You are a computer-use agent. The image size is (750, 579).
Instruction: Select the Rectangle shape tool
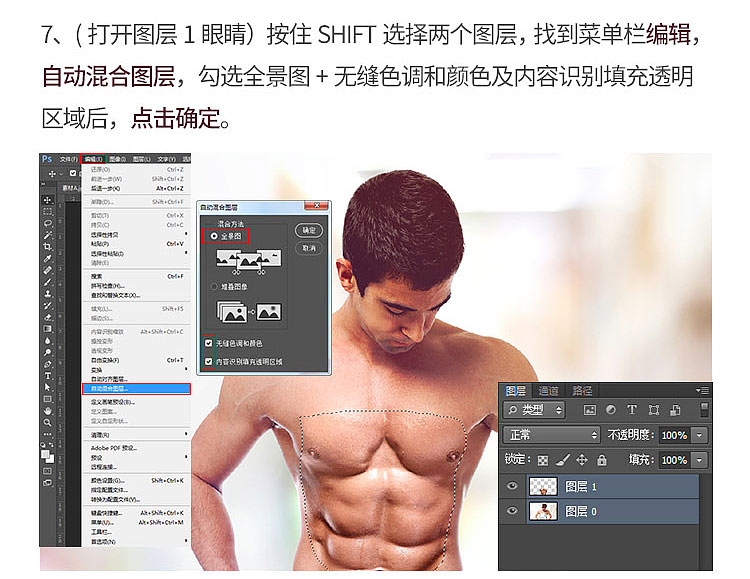(47, 399)
